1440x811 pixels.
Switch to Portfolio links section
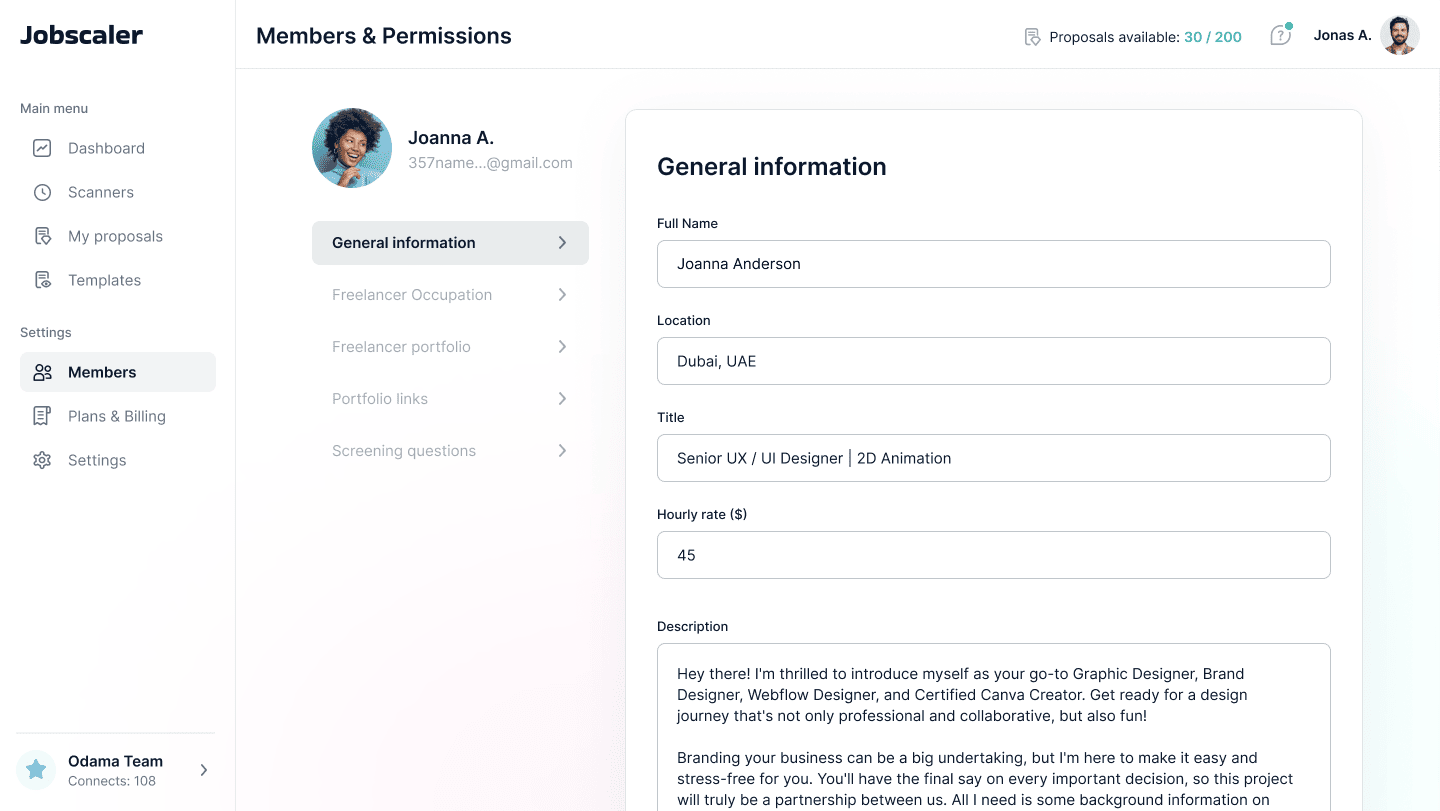450,399
